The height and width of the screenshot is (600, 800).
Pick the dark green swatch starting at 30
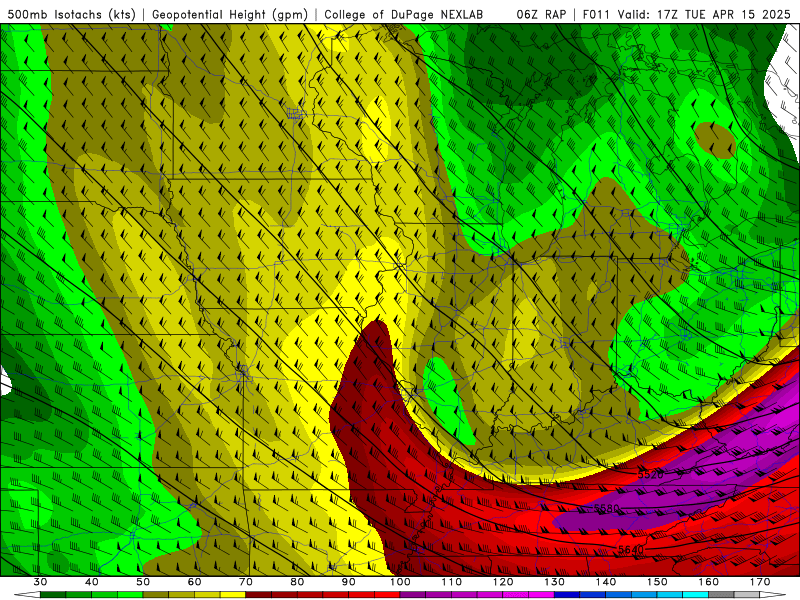pos(53,595)
